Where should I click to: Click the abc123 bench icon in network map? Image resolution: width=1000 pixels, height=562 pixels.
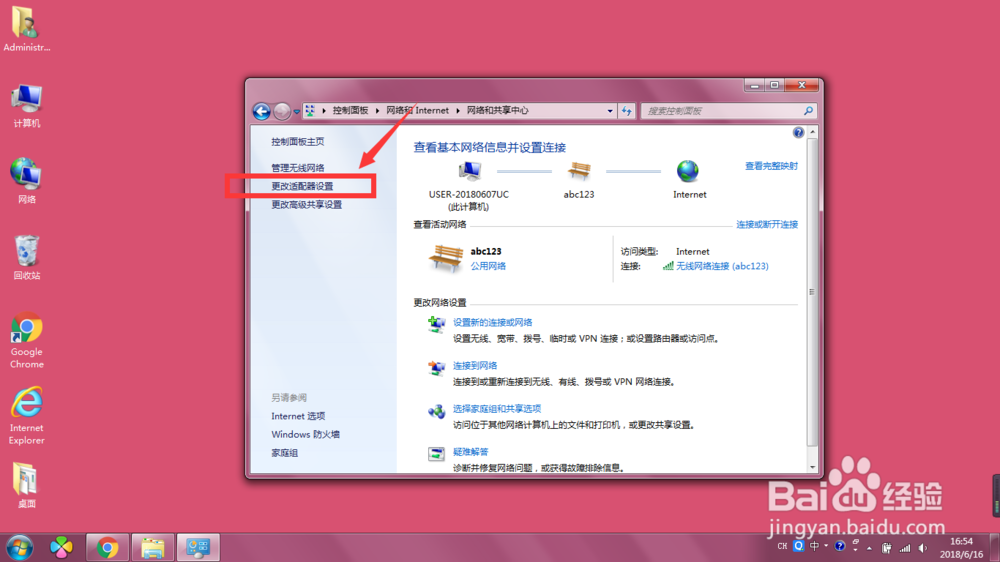579,171
